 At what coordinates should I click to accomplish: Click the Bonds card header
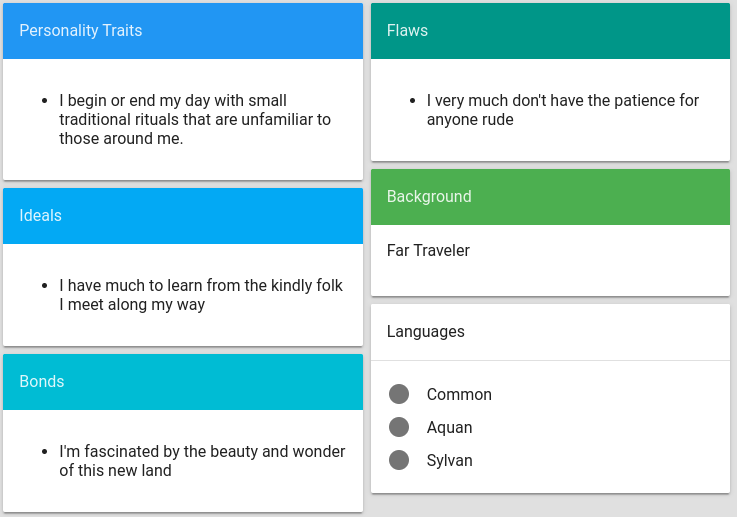(183, 382)
